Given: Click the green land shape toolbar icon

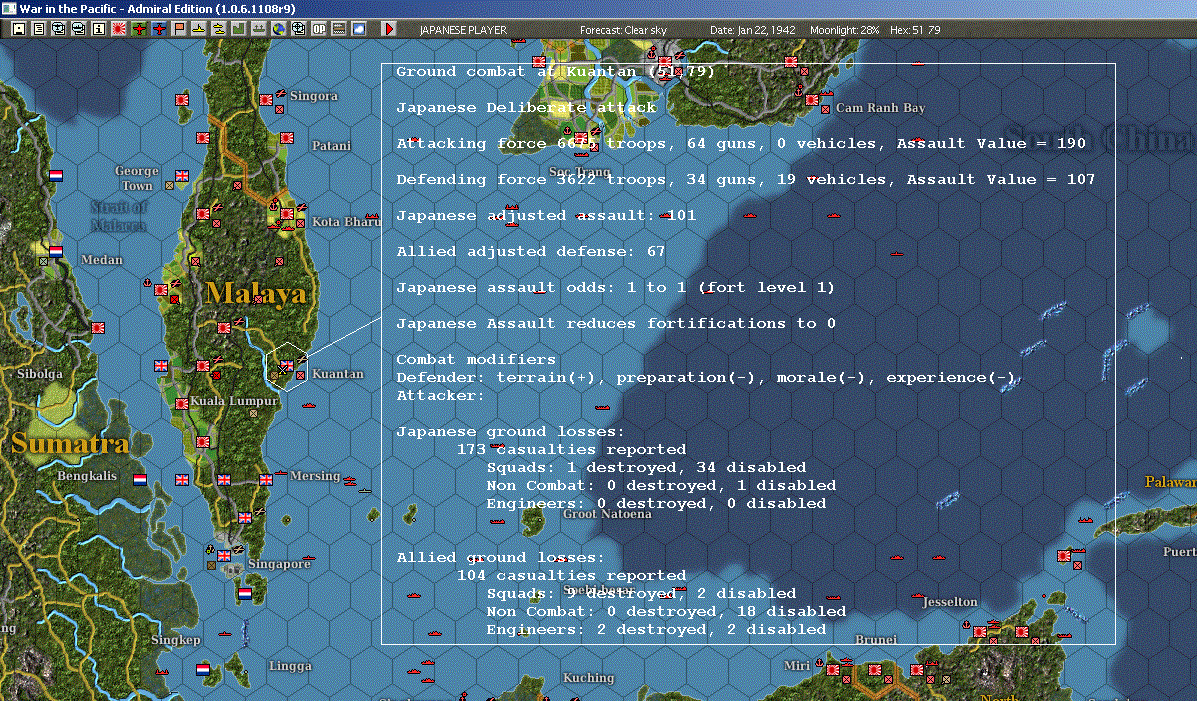Looking at the screenshot, I should (239, 29).
